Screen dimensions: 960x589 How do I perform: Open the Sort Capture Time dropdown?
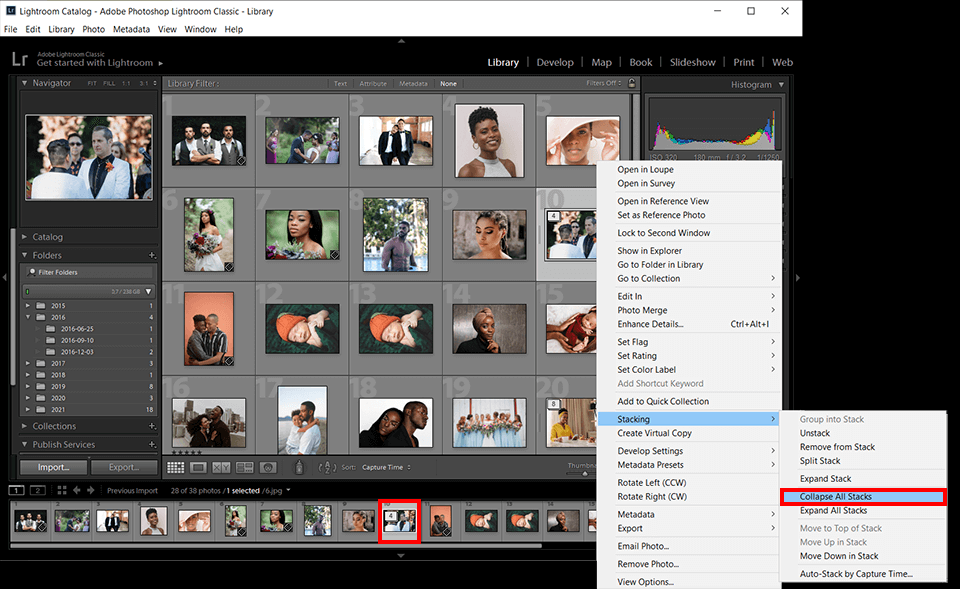pos(386,467)
